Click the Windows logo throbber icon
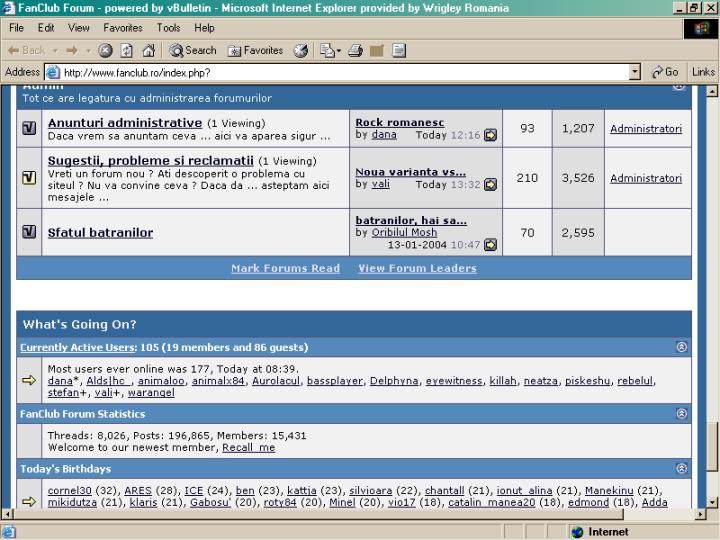 701,29
